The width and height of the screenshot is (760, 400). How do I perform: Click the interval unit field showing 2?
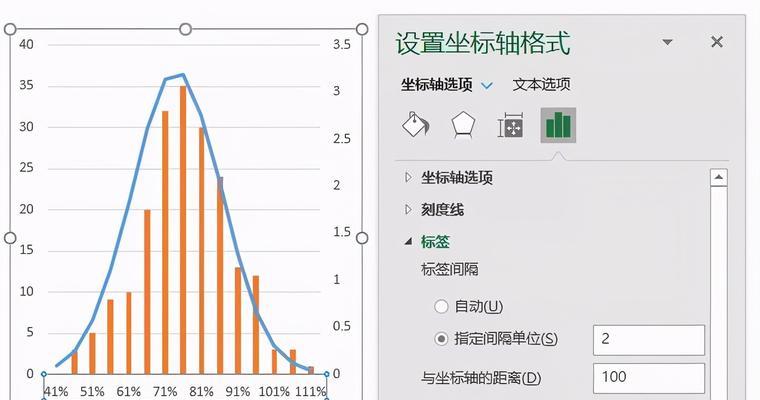coord(649,340)
